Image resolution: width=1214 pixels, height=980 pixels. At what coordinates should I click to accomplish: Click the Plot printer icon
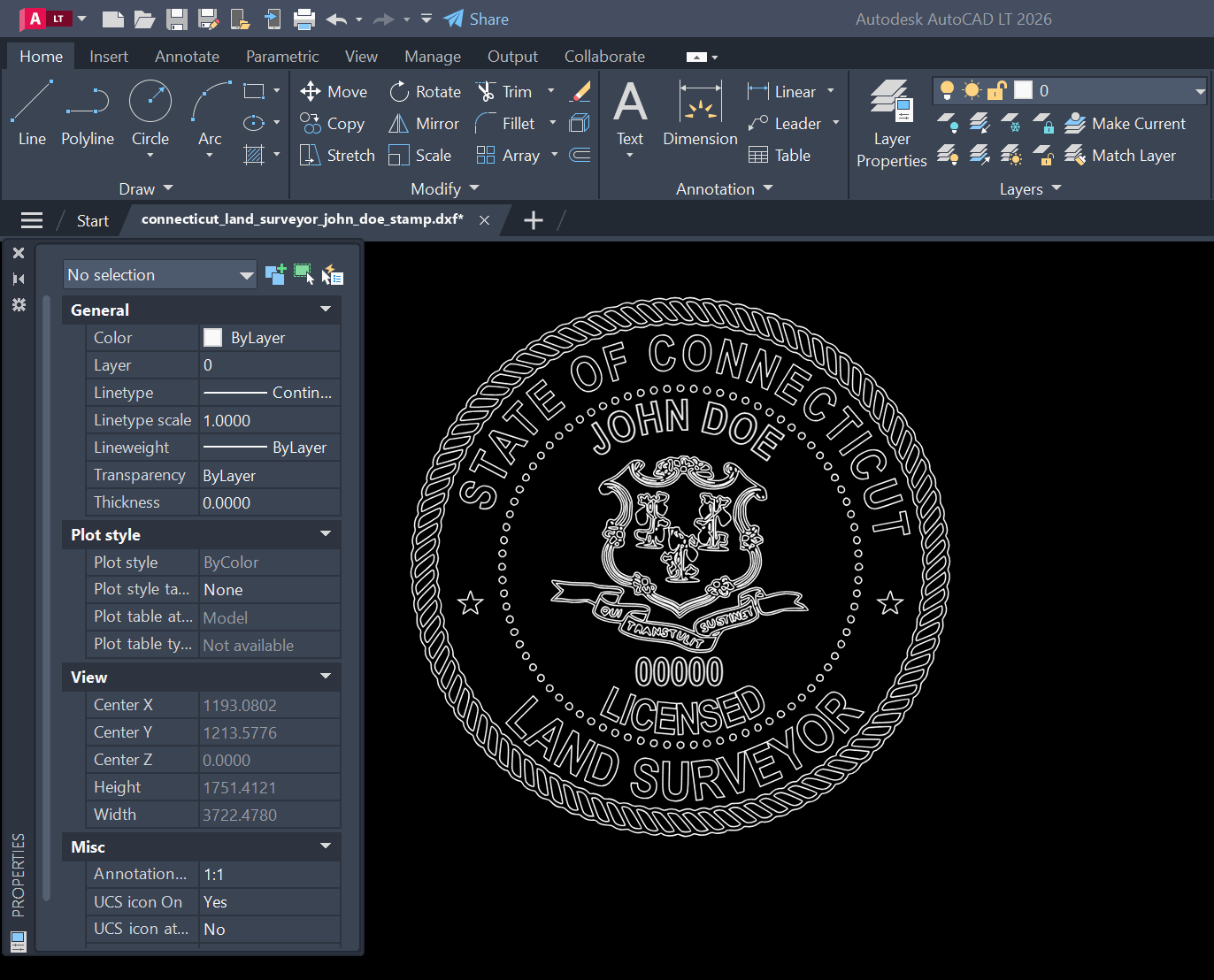pos(304,19)
